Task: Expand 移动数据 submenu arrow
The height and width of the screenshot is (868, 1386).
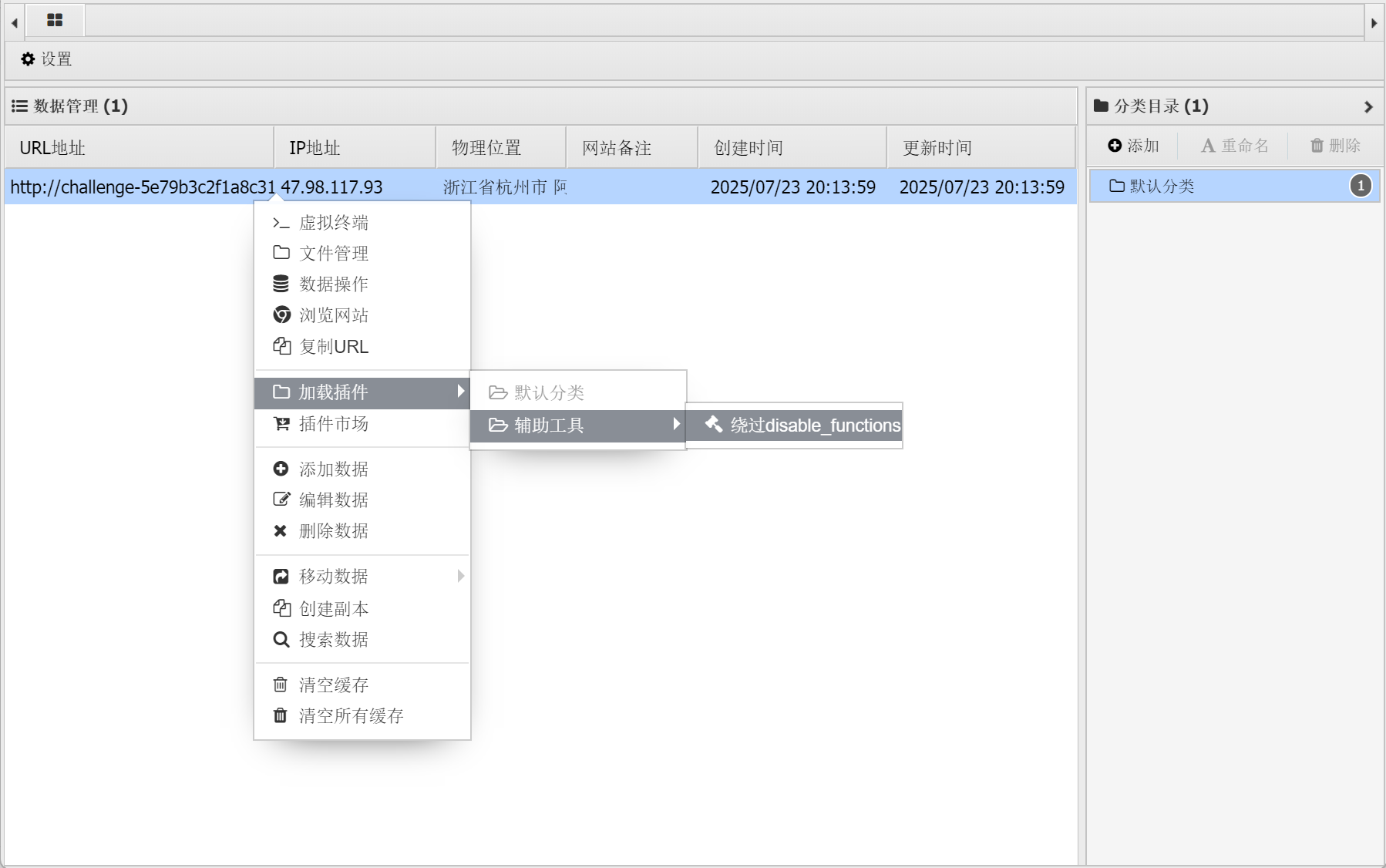Action: pos(460,576)
